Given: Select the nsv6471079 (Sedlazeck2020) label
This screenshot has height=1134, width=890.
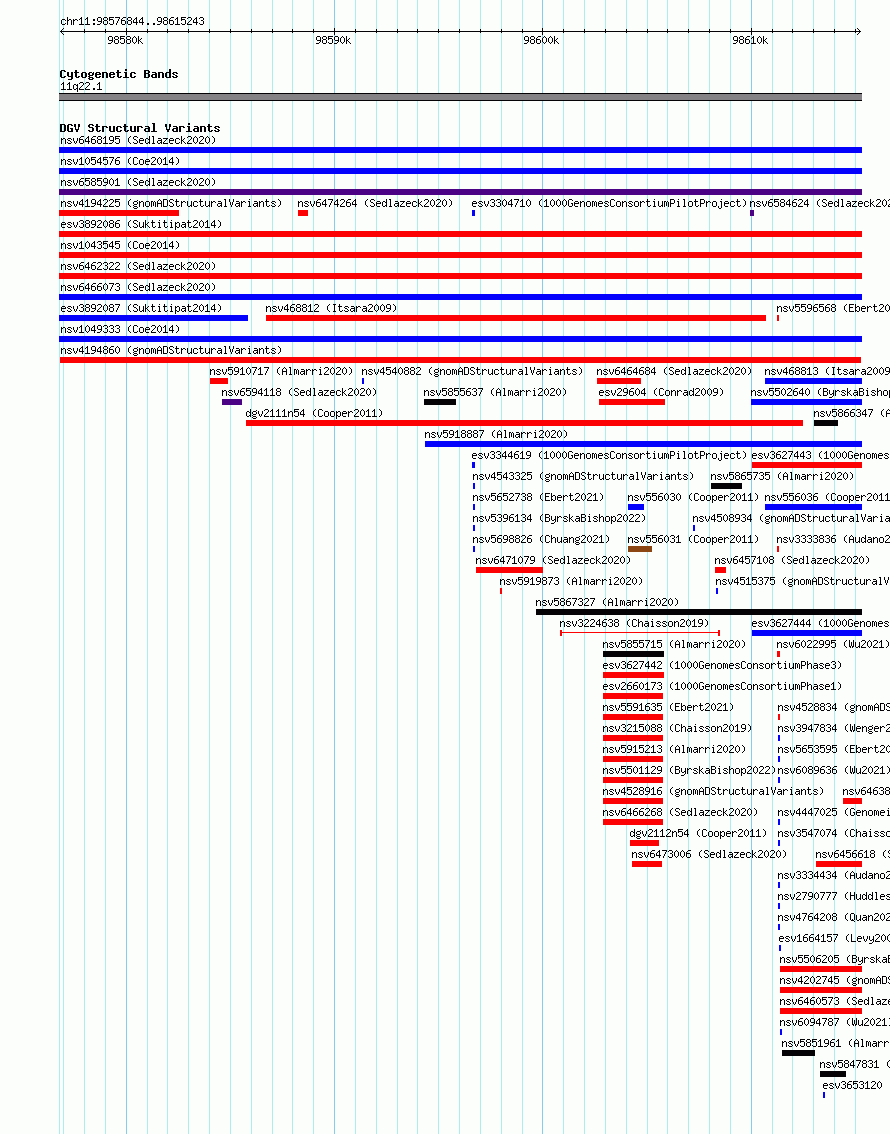Looking at the screenshot, I should [x=553, y=560].
